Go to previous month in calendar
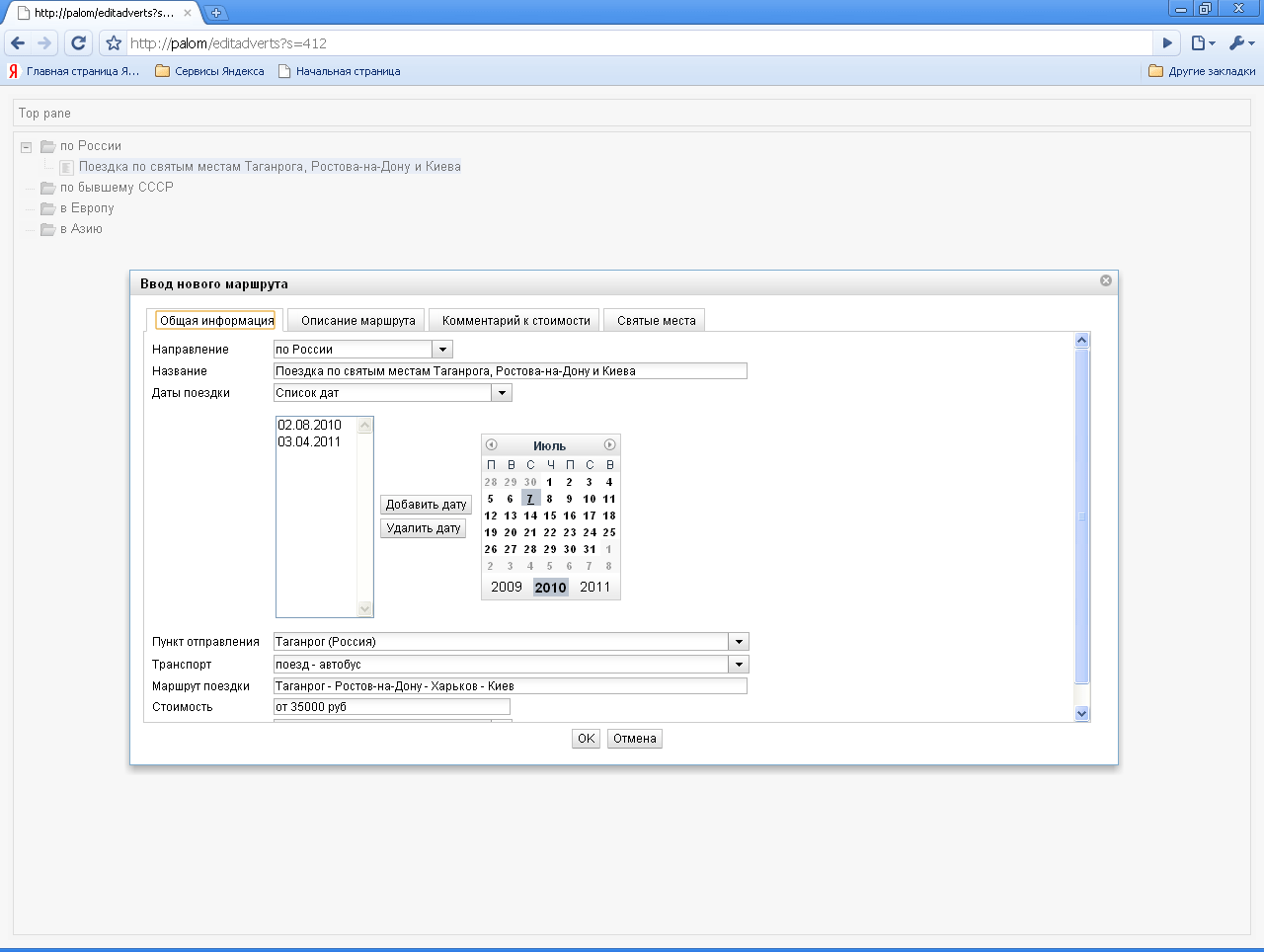 tap(491, 445)
